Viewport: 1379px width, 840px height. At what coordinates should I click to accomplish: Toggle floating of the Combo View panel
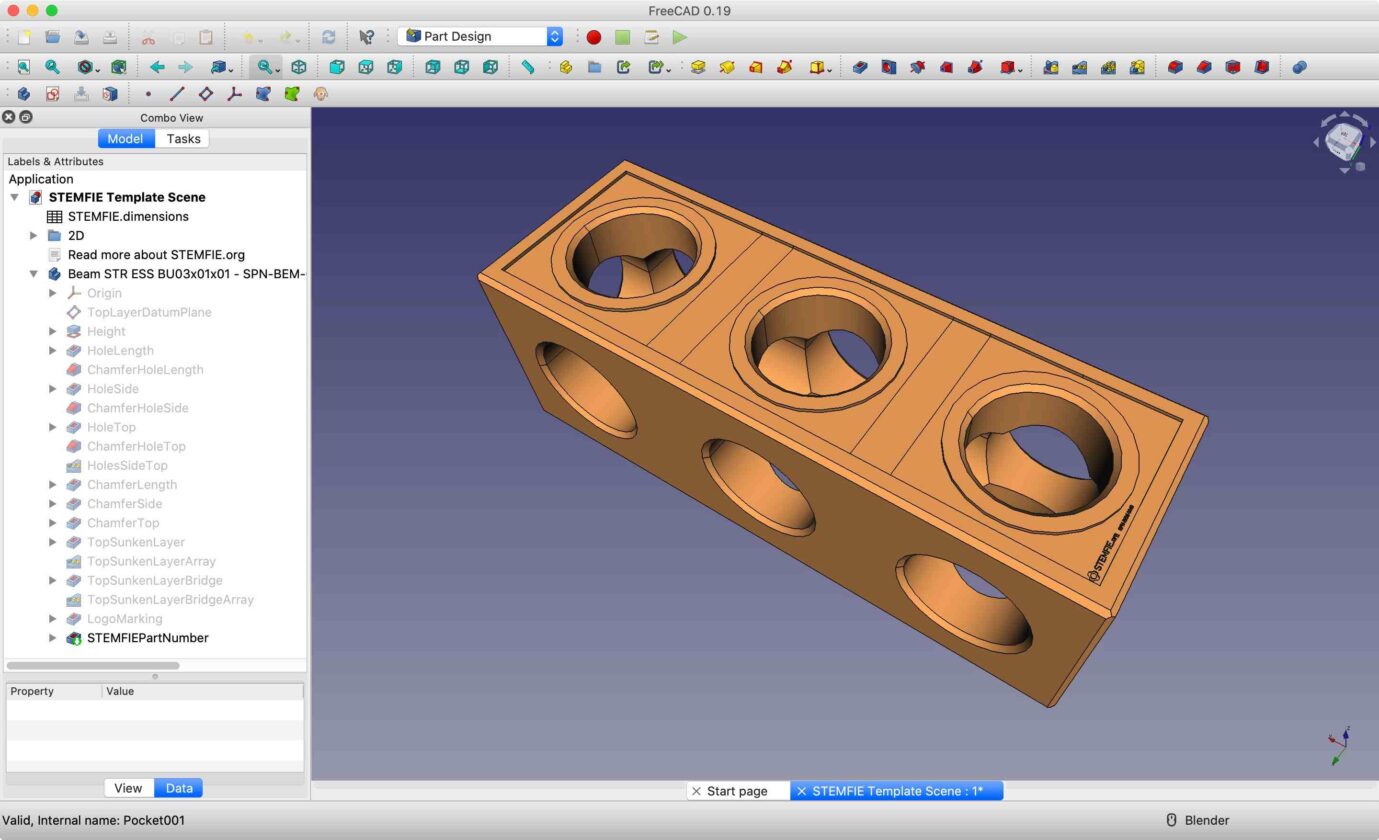tap(26, 117)
